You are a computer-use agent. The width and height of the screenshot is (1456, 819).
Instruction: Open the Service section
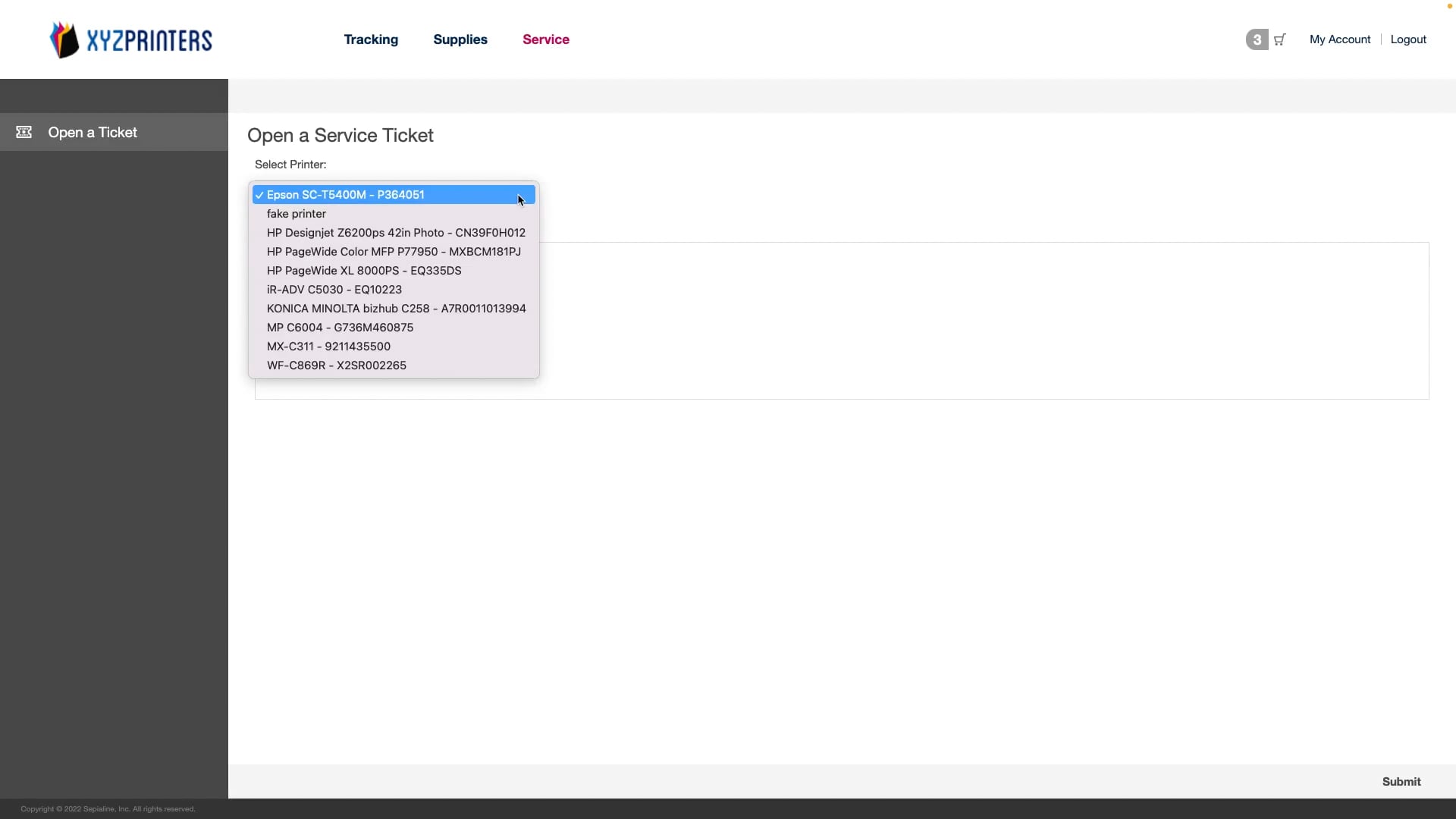546,39
